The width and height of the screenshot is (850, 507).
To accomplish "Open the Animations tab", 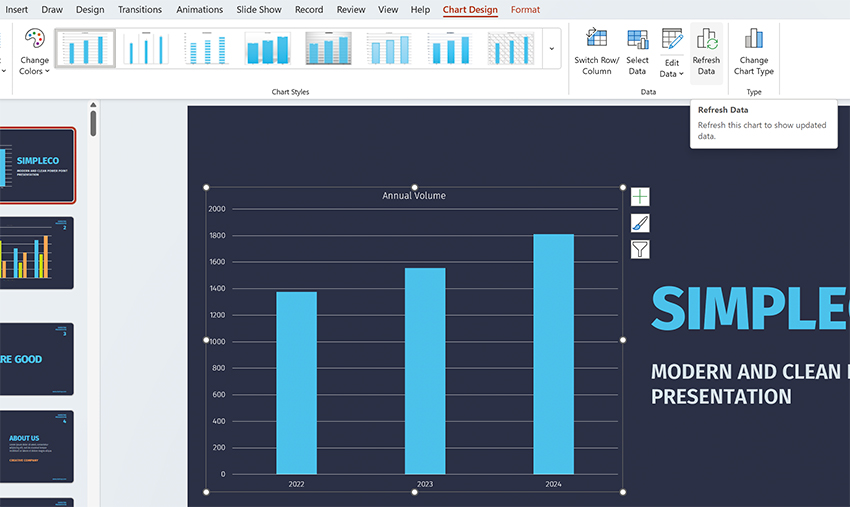I will (199, 9).
